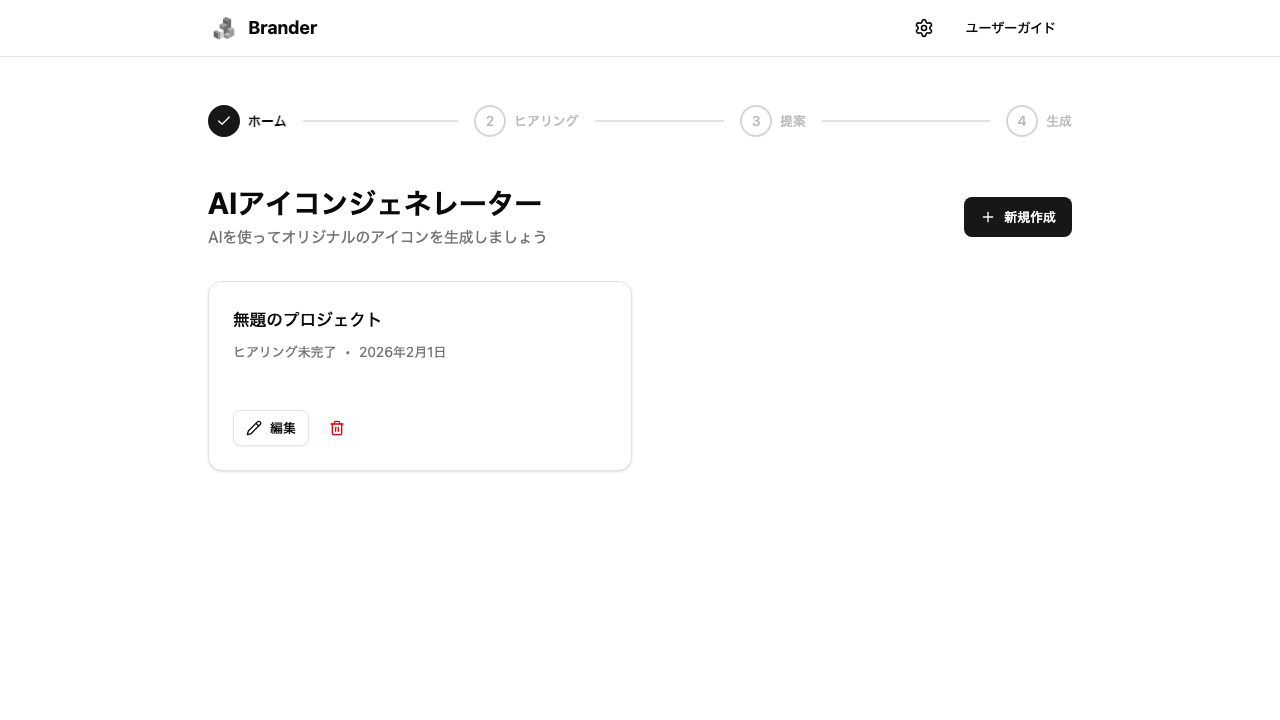1280x720 pixels.
Task: Click the ヒアリング未完了 status text
Action: tap(284, 352)
